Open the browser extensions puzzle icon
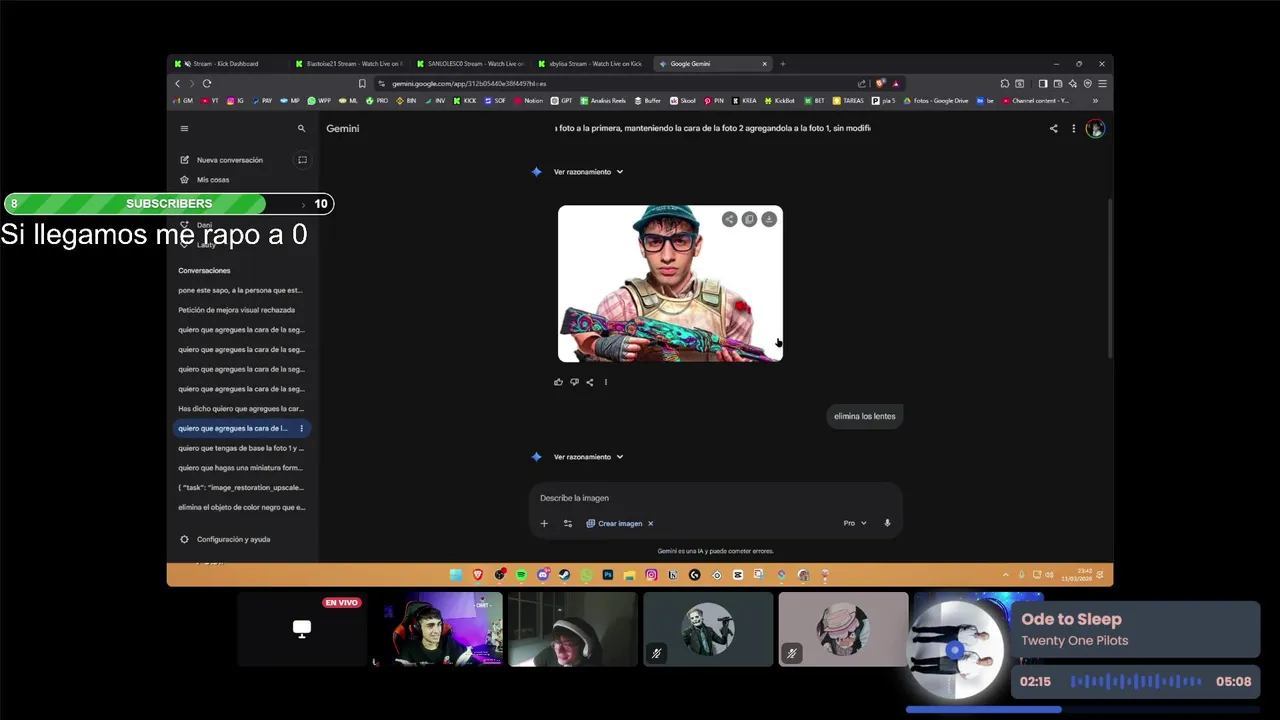This screenshot has height=720, width=1280. [1005, 83]
